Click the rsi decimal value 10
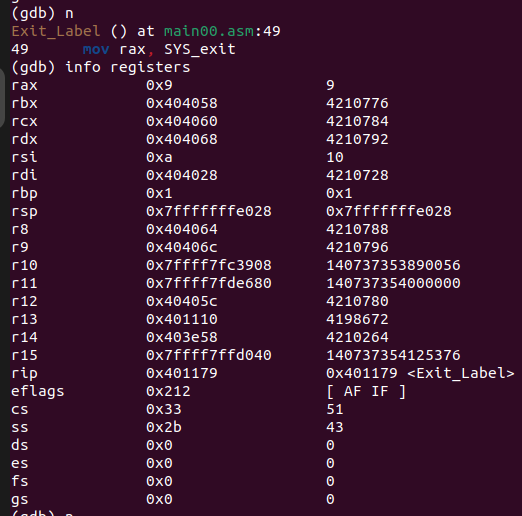 coord(335,157)
